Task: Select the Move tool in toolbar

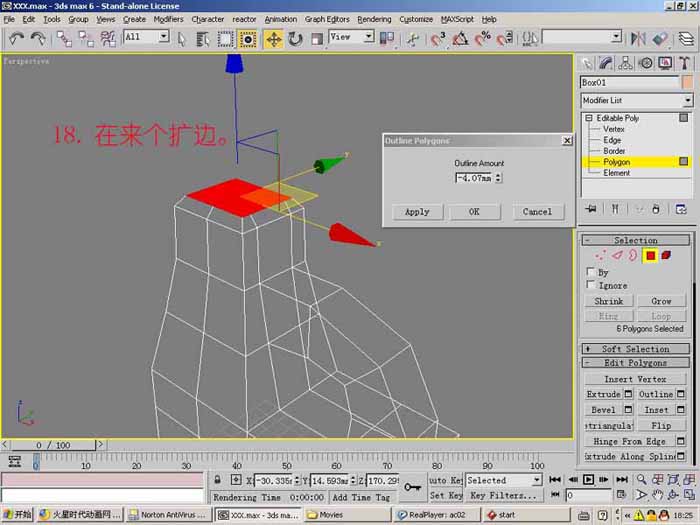Action: pyautogui.click(x=273, y=39)
